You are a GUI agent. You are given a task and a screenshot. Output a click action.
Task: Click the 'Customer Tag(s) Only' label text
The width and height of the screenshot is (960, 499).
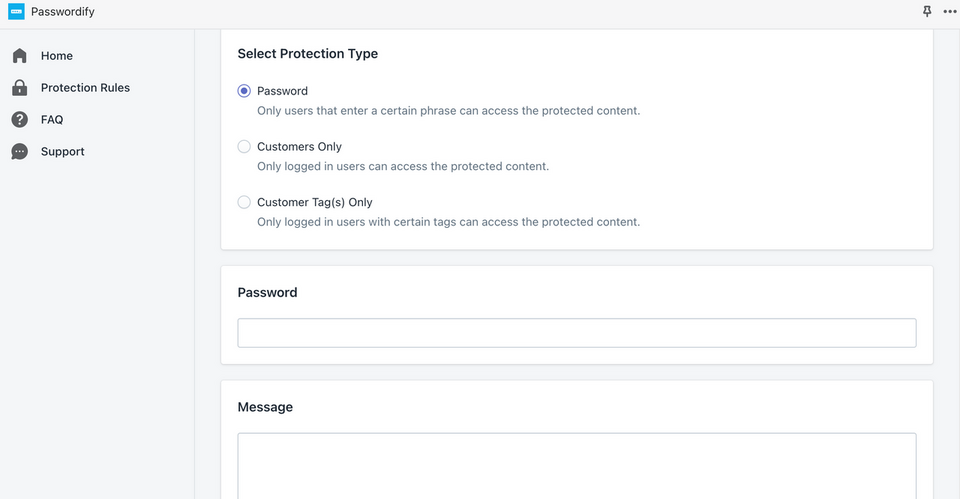pos(315,202)
